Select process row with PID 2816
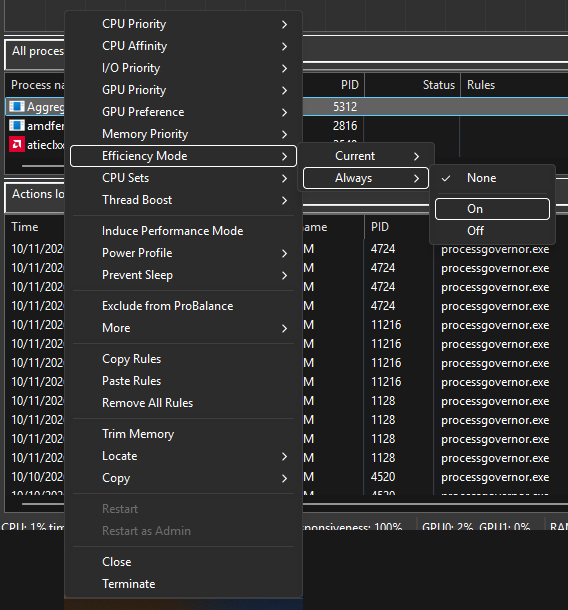This screenshot has height=610, width=568. [435, 126]
